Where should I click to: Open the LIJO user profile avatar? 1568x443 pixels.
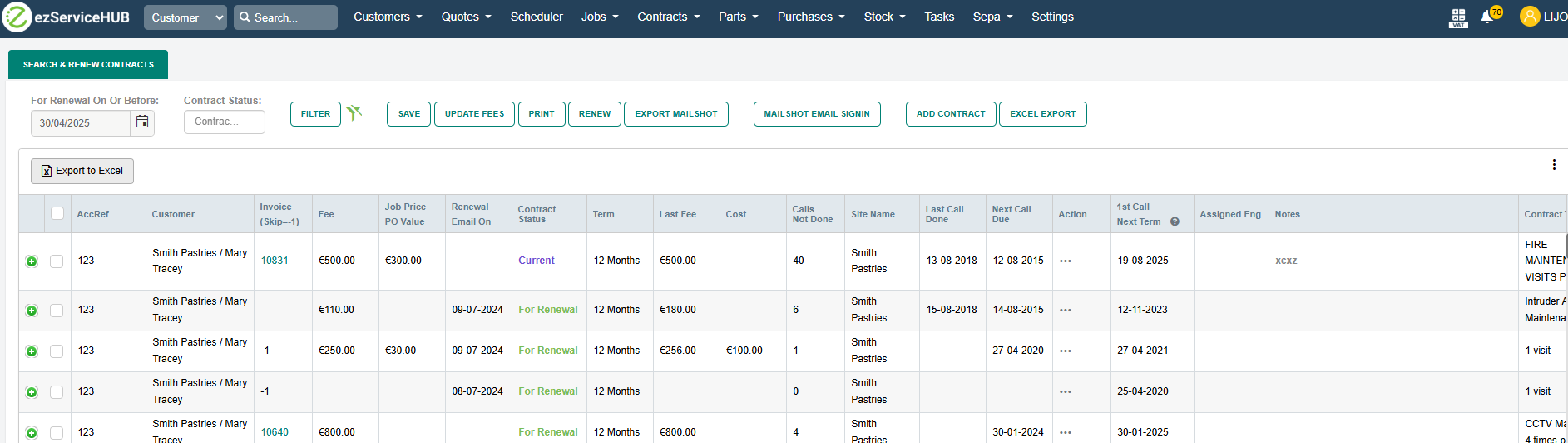(1529, 17)
